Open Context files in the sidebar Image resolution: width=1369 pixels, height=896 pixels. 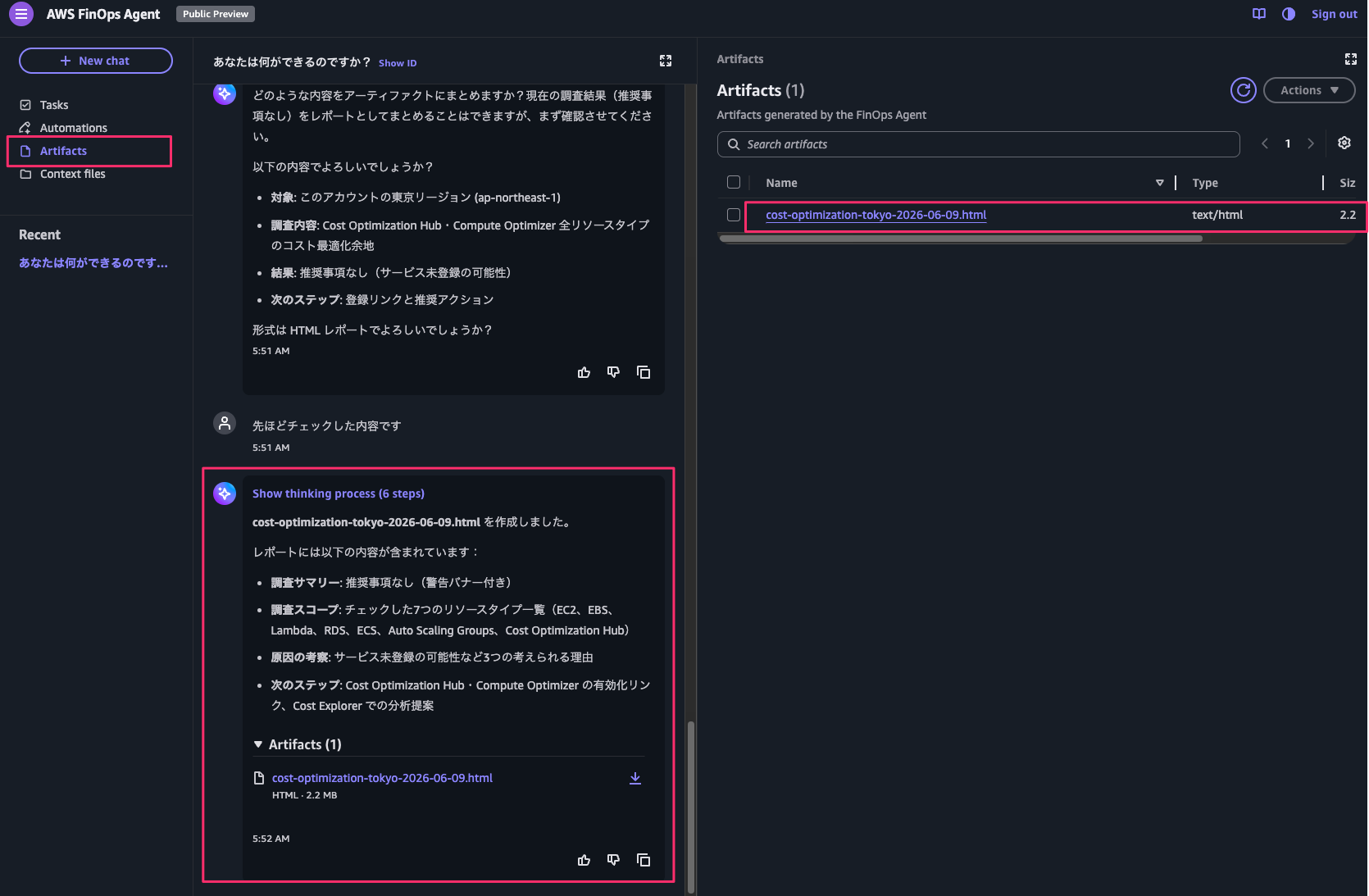tap(72, 174)
